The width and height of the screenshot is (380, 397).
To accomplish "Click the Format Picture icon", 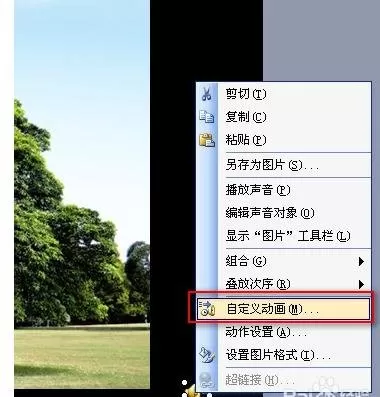I will click(x=207, y=355).
